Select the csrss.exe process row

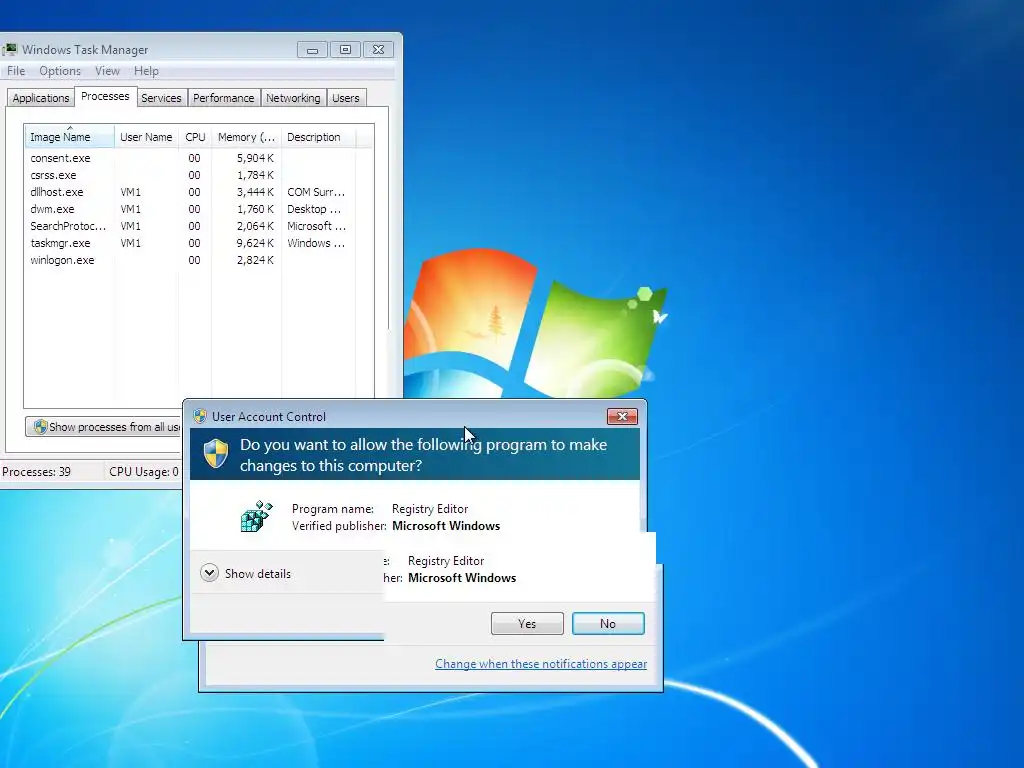pyautogui.click(x=199, y=175)
